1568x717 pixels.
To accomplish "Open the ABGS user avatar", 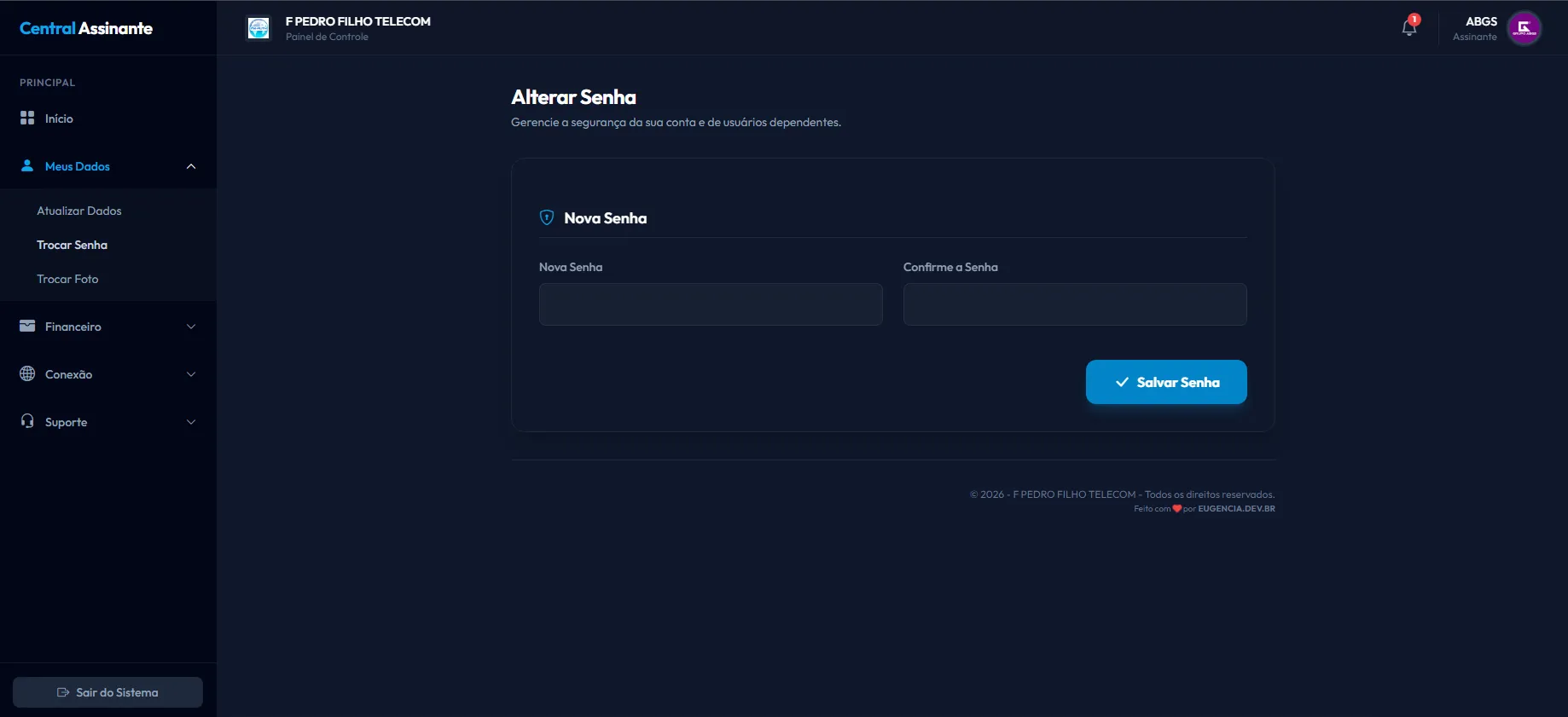I will tap(1524, 28).
